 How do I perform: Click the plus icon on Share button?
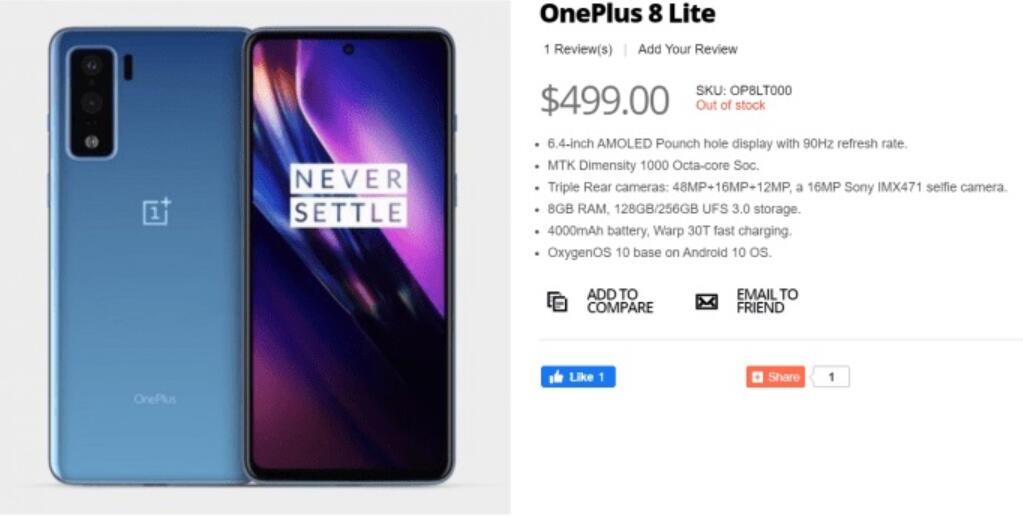(757, 377)
